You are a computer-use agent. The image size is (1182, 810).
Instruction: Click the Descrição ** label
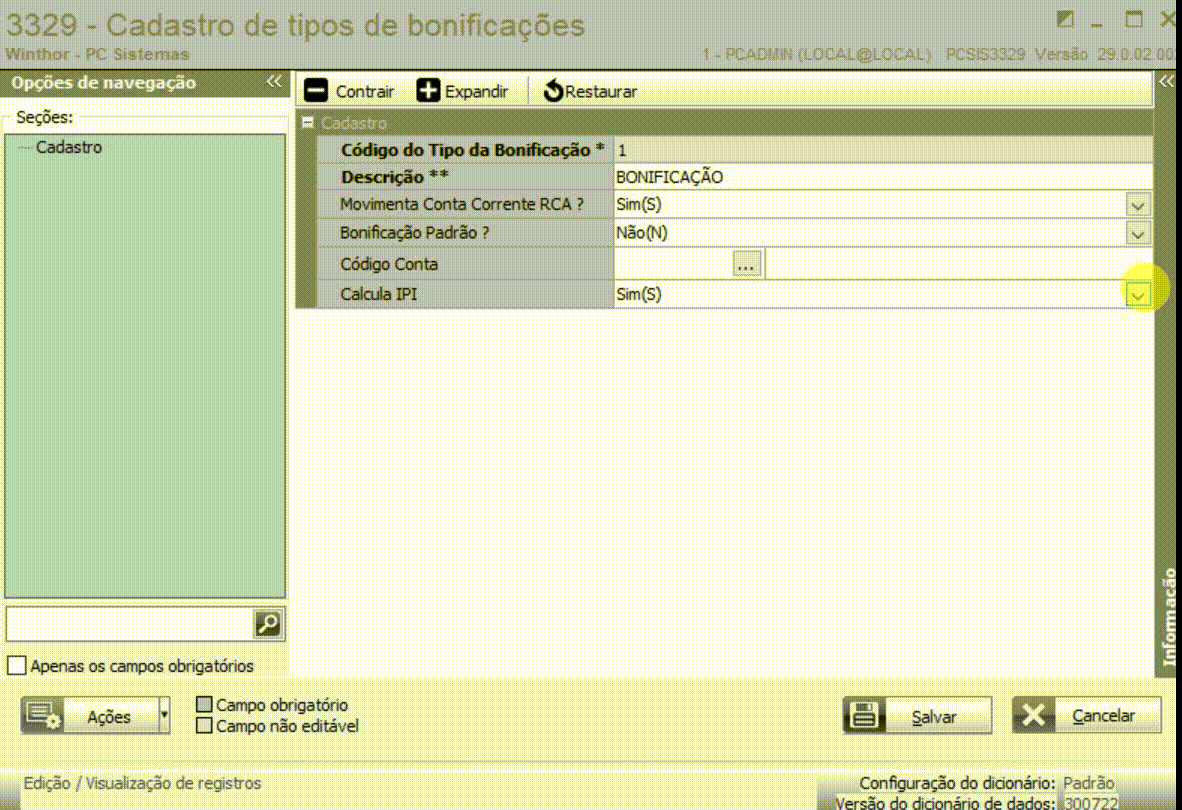click(394, 176)
